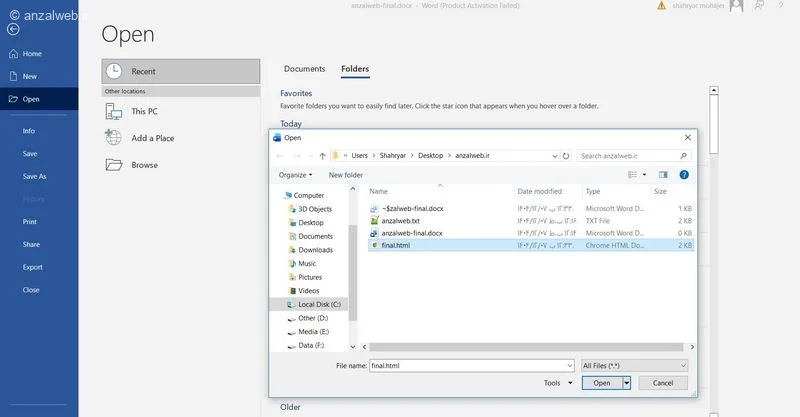Open the Print page in the sidebar
800x417 pixels.
coord(30,222)
